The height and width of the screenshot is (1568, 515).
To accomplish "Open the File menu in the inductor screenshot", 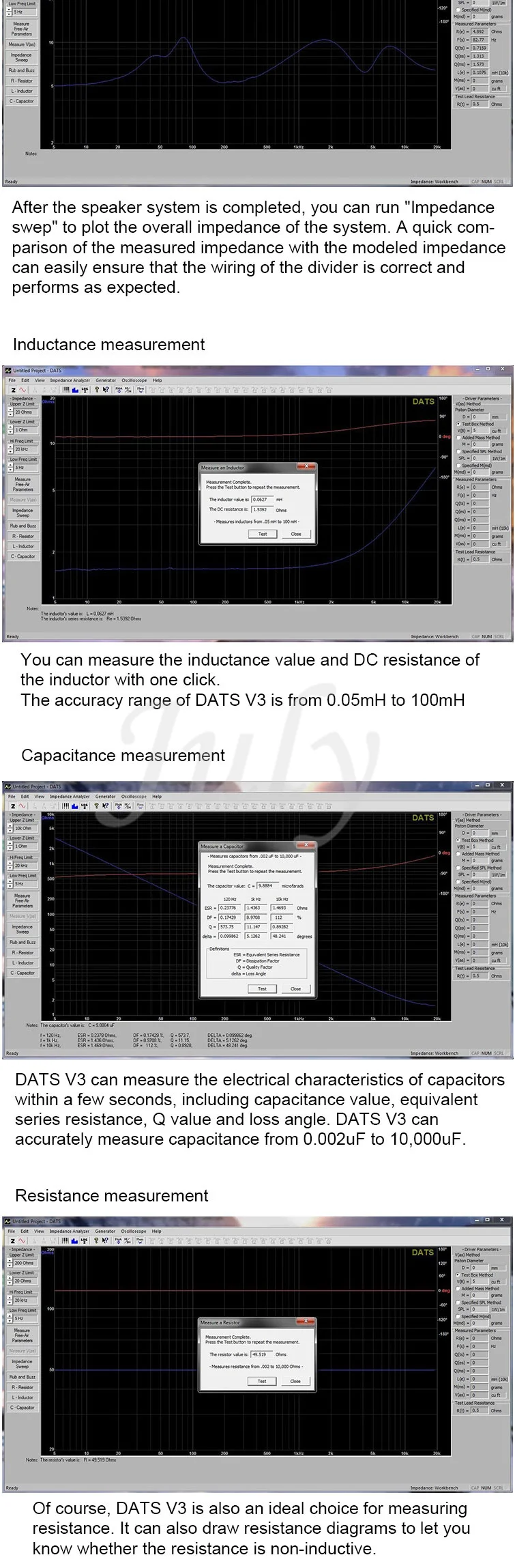I will (12, 380).
